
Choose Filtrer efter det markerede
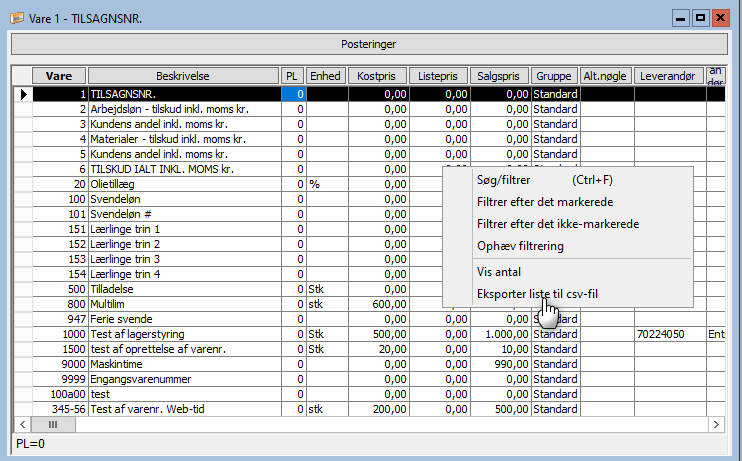[546, 202]
